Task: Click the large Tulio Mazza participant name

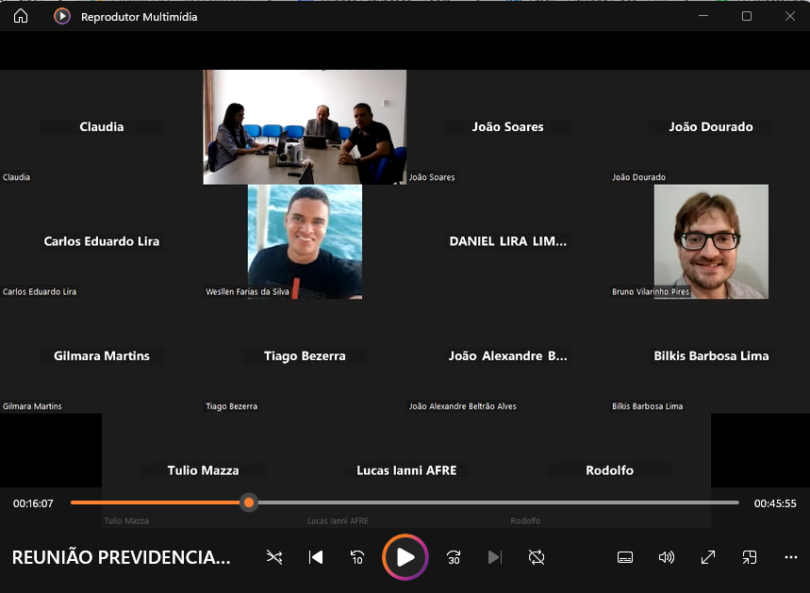Action: pyautogui.click(x=204, y=471)
